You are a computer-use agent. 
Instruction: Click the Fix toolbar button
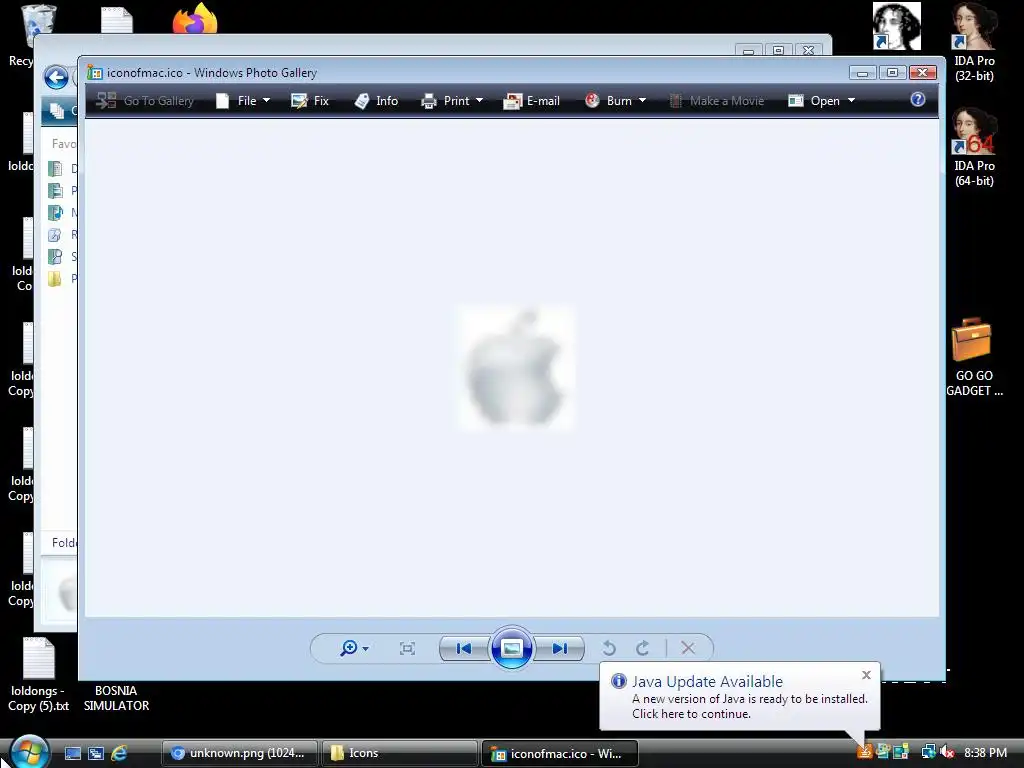click(x=310, y=101)
